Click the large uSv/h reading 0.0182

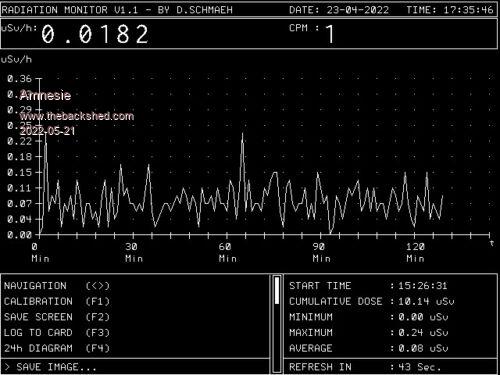(95, 34)
